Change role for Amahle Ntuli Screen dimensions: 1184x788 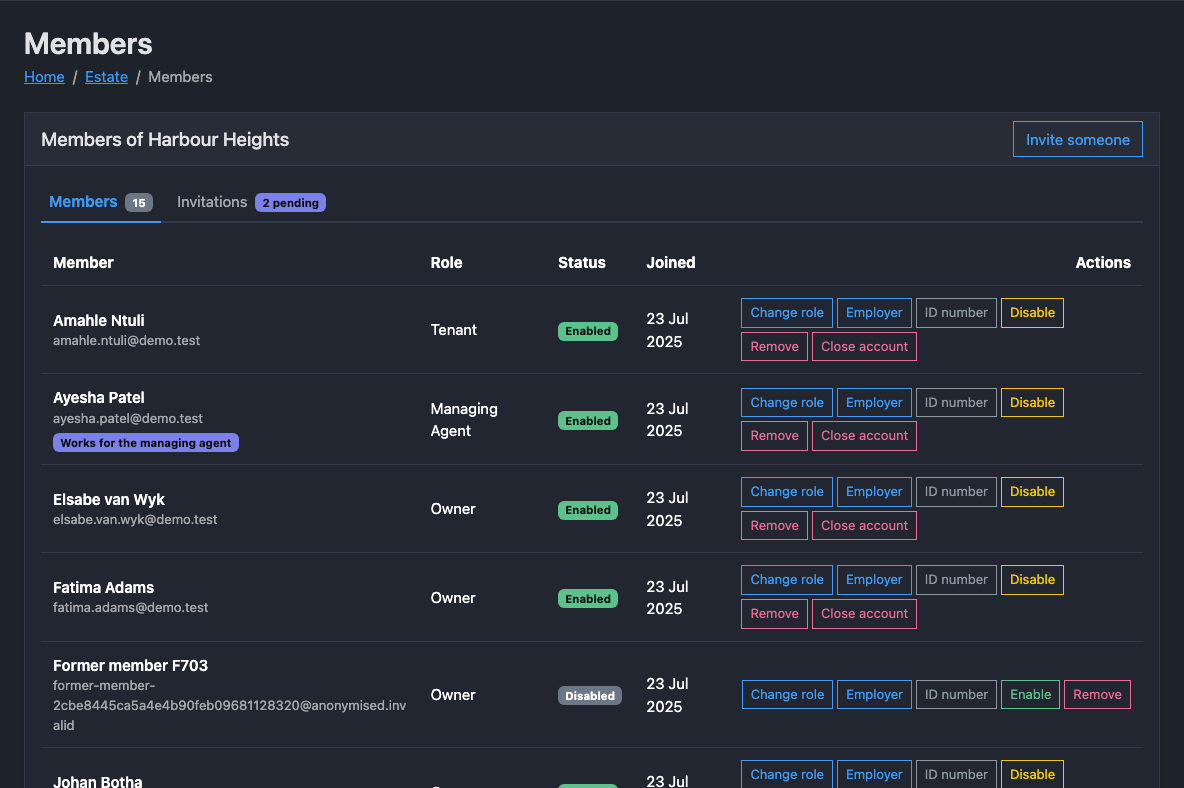pyautogui.click(x=787, y=313)
